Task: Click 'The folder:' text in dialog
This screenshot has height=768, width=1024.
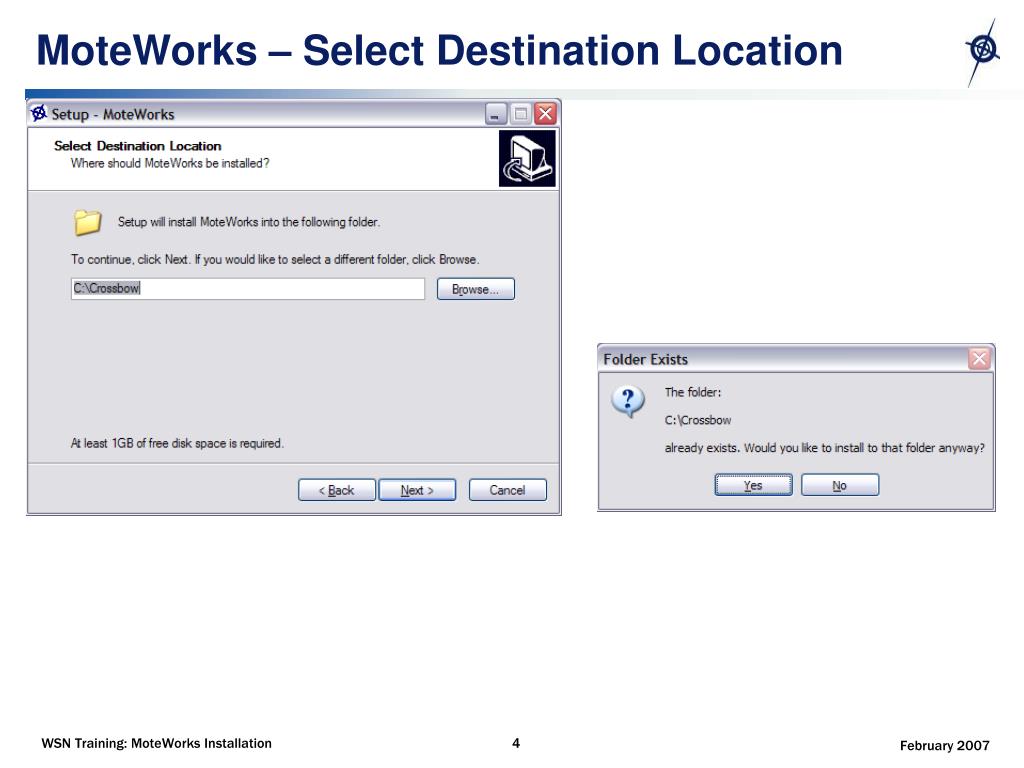Action: [693, 392]
